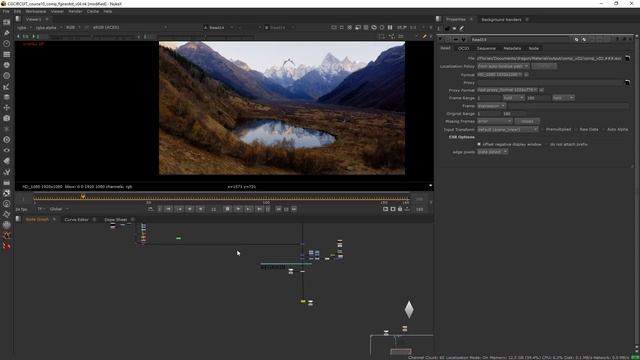Image resolution: width=640 pixels, height=360 pixels.
Task: Click the timeline playhead marker
Action: 83,196
